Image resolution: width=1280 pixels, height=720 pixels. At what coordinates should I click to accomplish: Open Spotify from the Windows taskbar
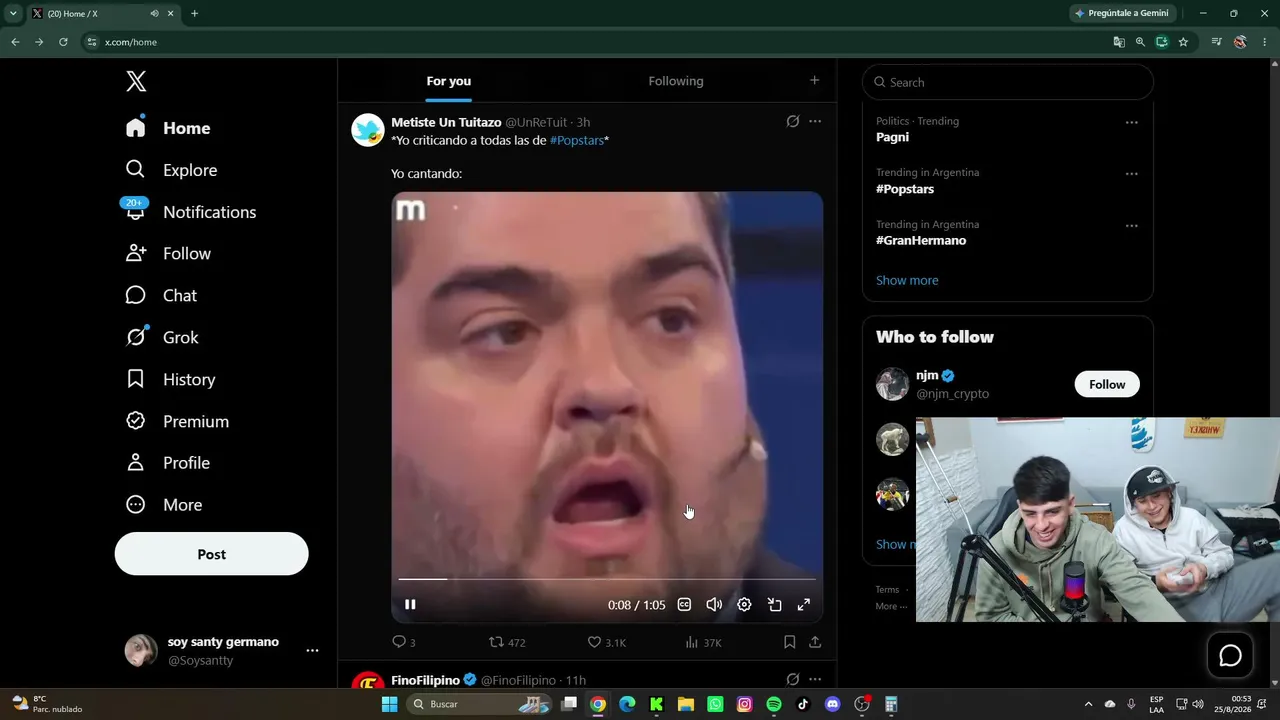tap(774, 704)
